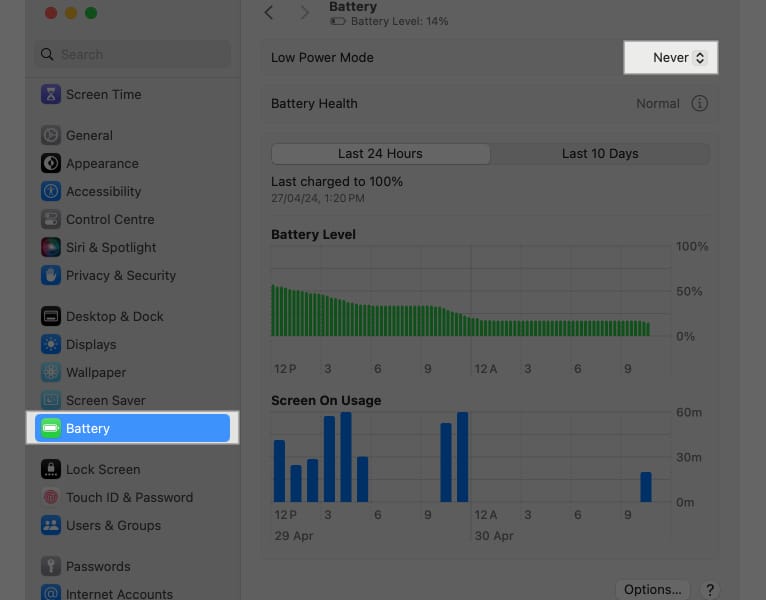
Task: Click the Options... button
Action: point(652,589)
